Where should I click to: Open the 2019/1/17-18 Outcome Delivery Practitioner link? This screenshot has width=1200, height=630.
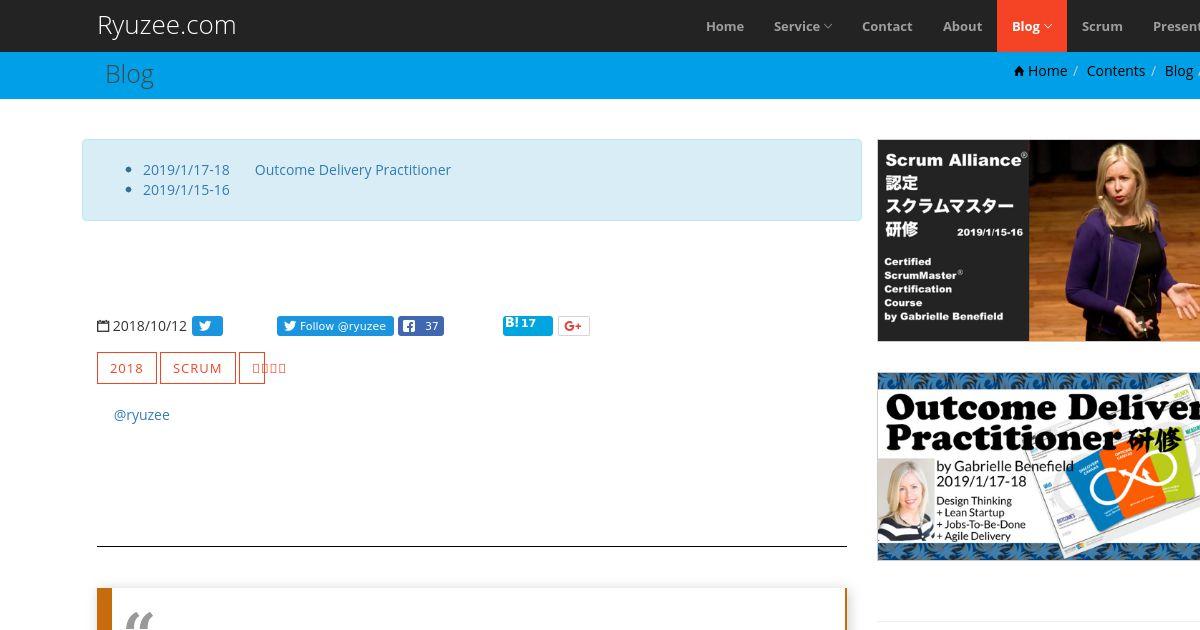pos(297,170)
